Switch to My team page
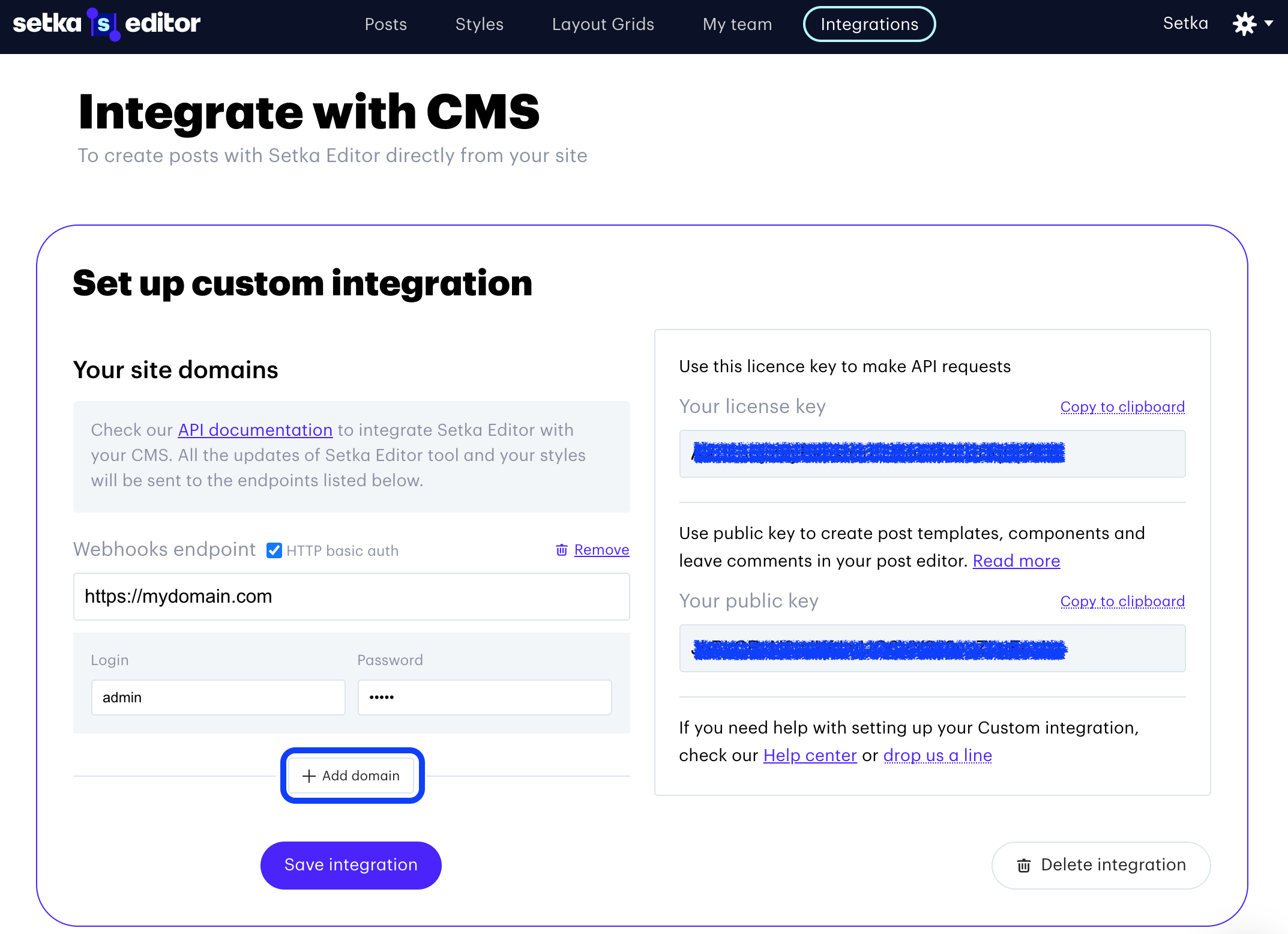This screenshot has height=934, width=1288. [x=737, y=24]
